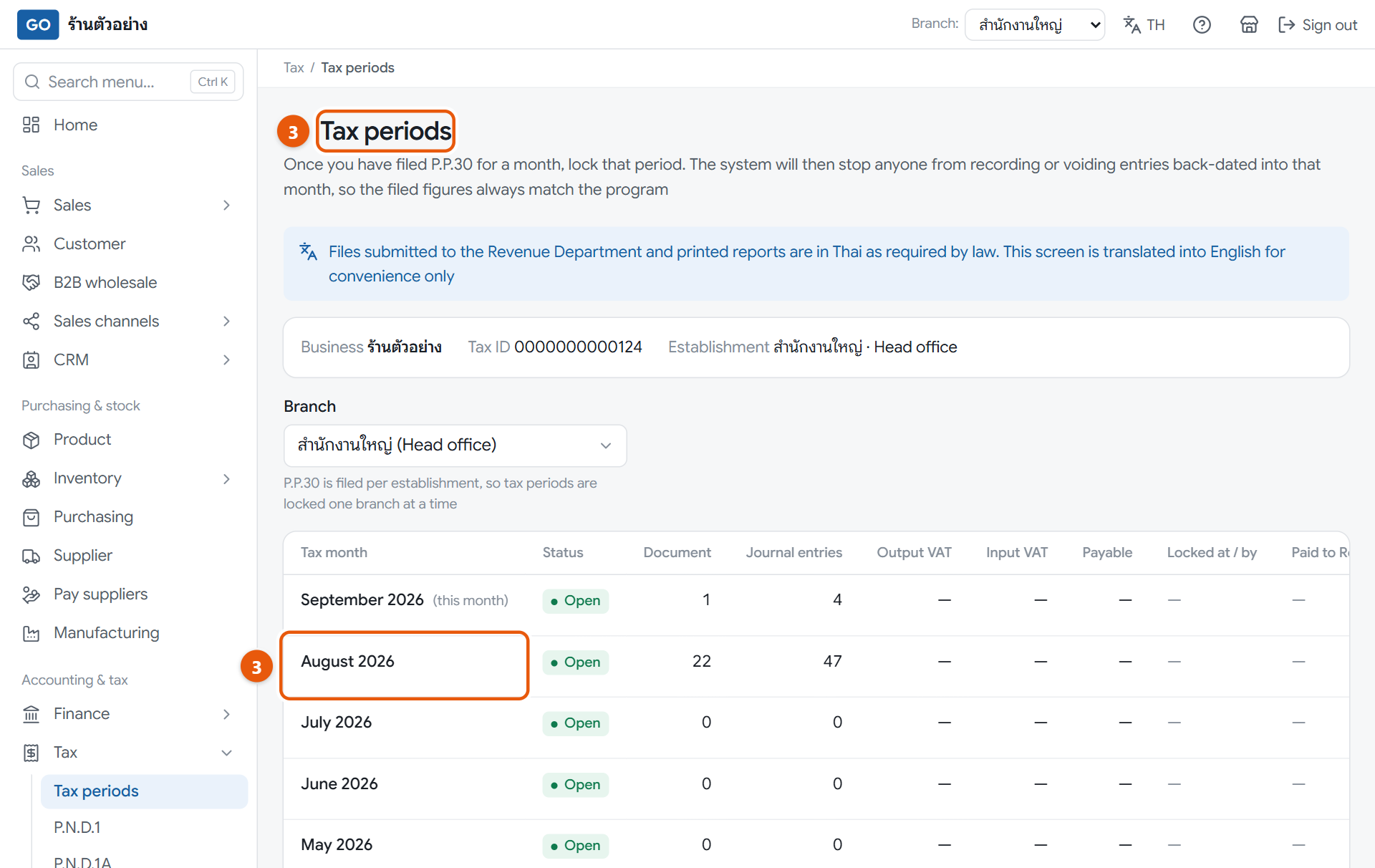Open the Manufacturing menu item
The image size is (1375, 868).
point(128,633)
